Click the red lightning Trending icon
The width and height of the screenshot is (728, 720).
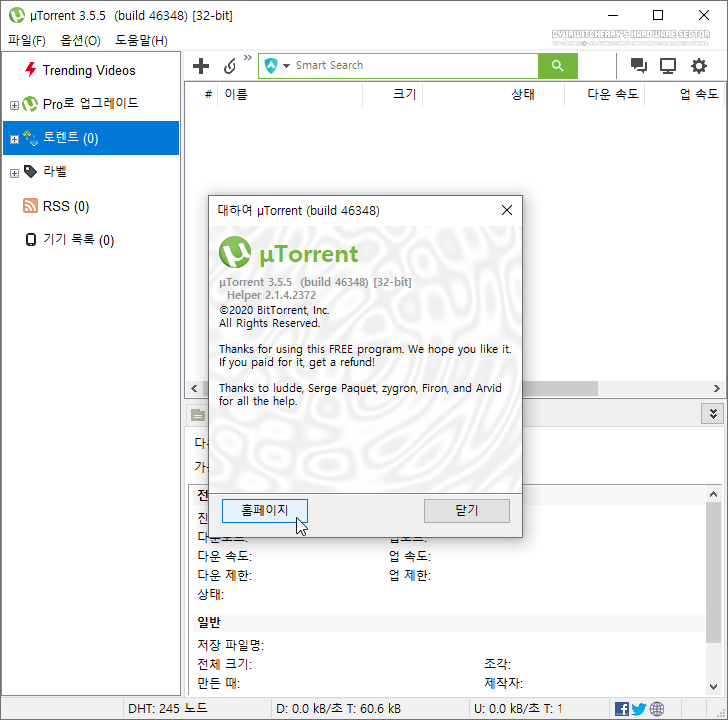[x=31, y=70]
